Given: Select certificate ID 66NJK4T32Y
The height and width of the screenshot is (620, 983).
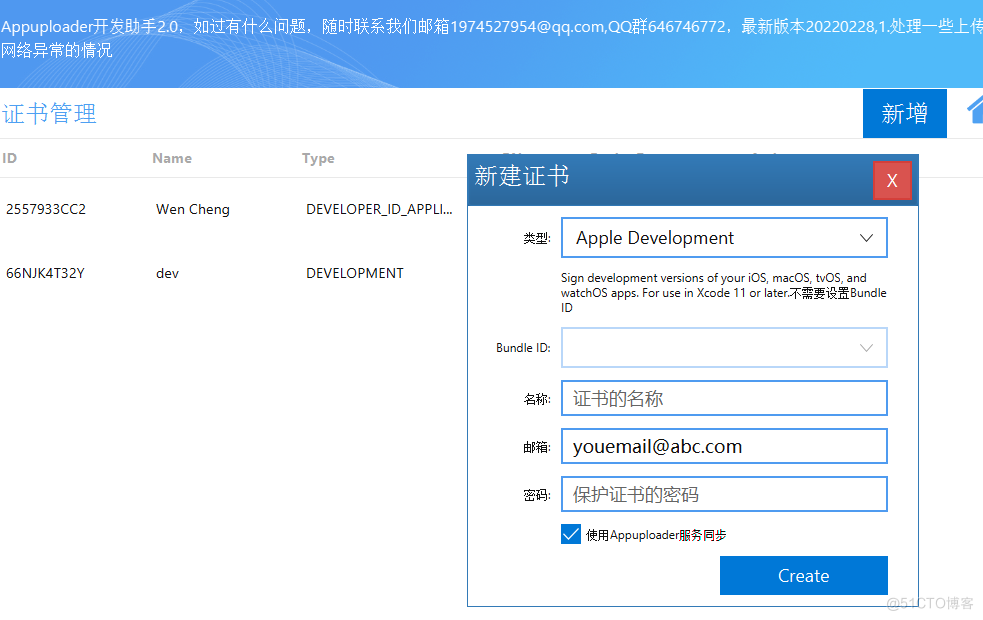Looking at the screenshot, I should point(45,273).
